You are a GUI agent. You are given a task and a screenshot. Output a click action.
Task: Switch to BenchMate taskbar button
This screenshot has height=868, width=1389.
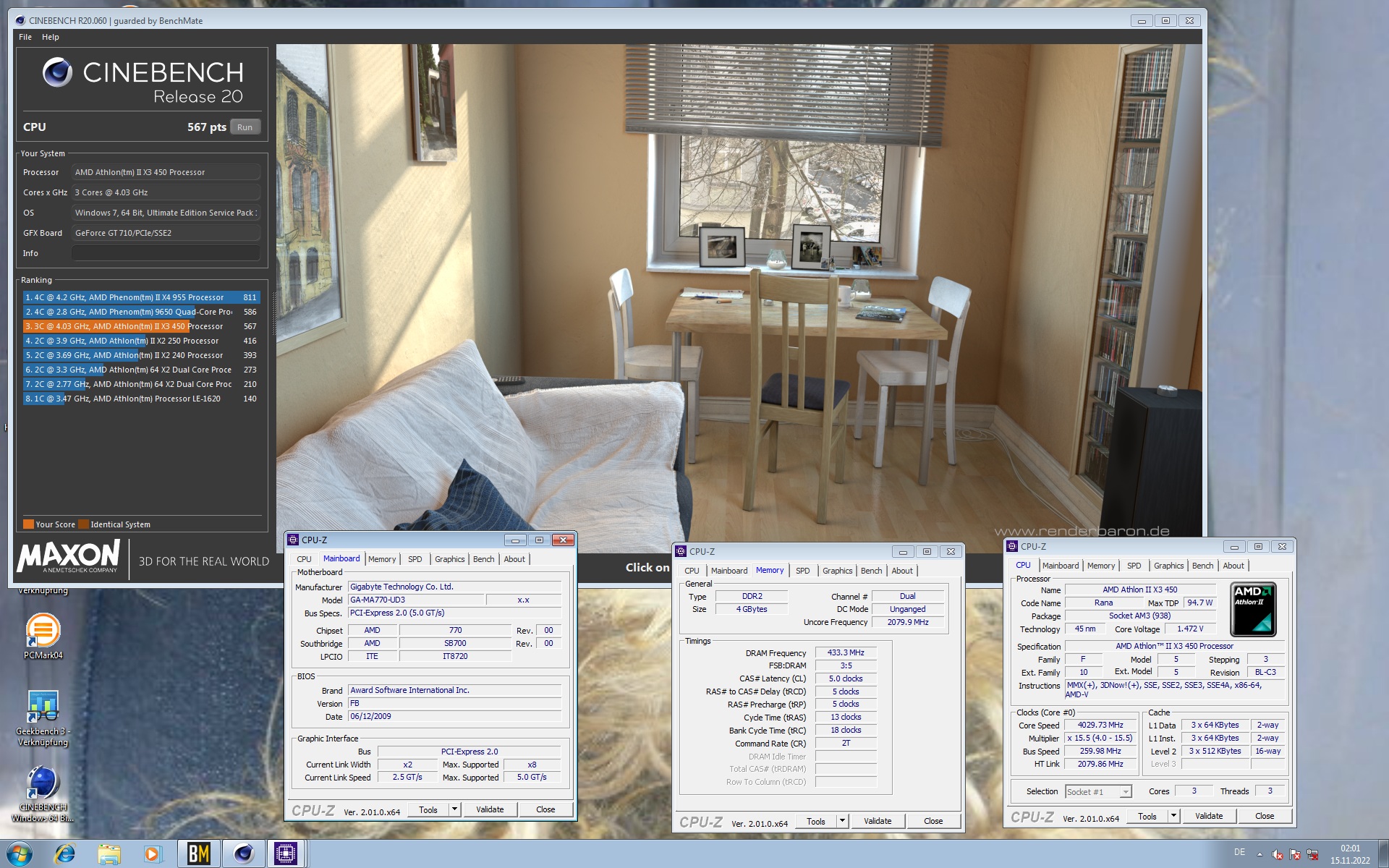(x=198, y=854)
